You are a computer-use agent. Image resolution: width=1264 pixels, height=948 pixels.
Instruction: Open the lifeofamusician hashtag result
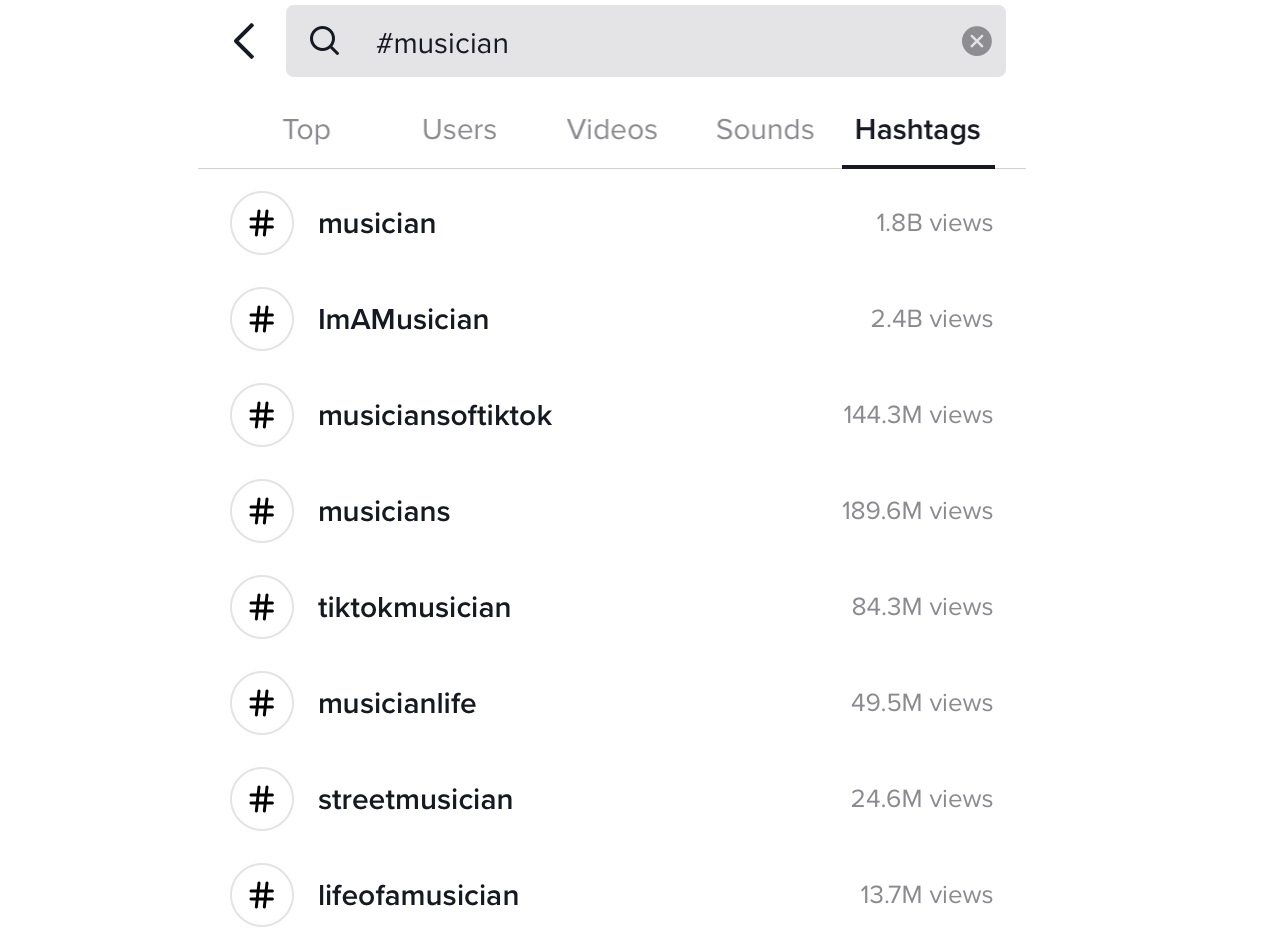(612, 895)
